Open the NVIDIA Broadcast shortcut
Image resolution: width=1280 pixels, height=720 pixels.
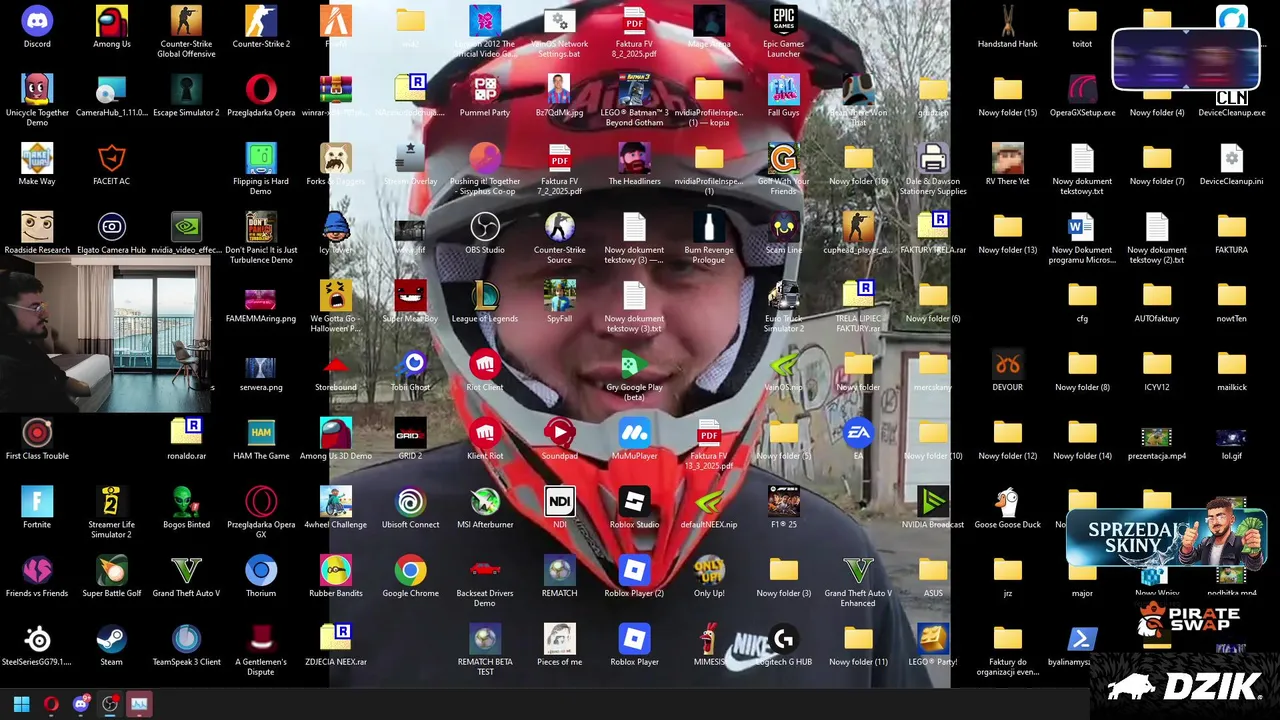click(932, 507)
